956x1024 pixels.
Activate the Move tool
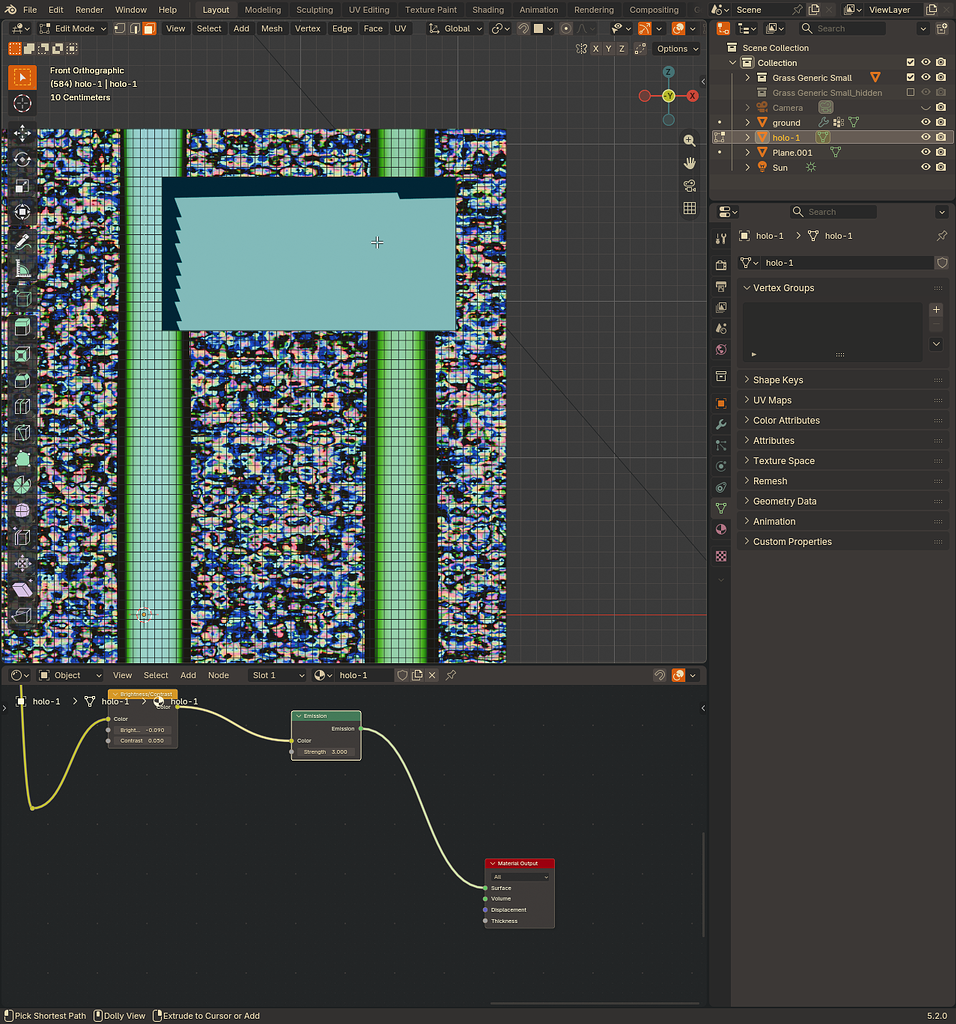click(22, 133)
